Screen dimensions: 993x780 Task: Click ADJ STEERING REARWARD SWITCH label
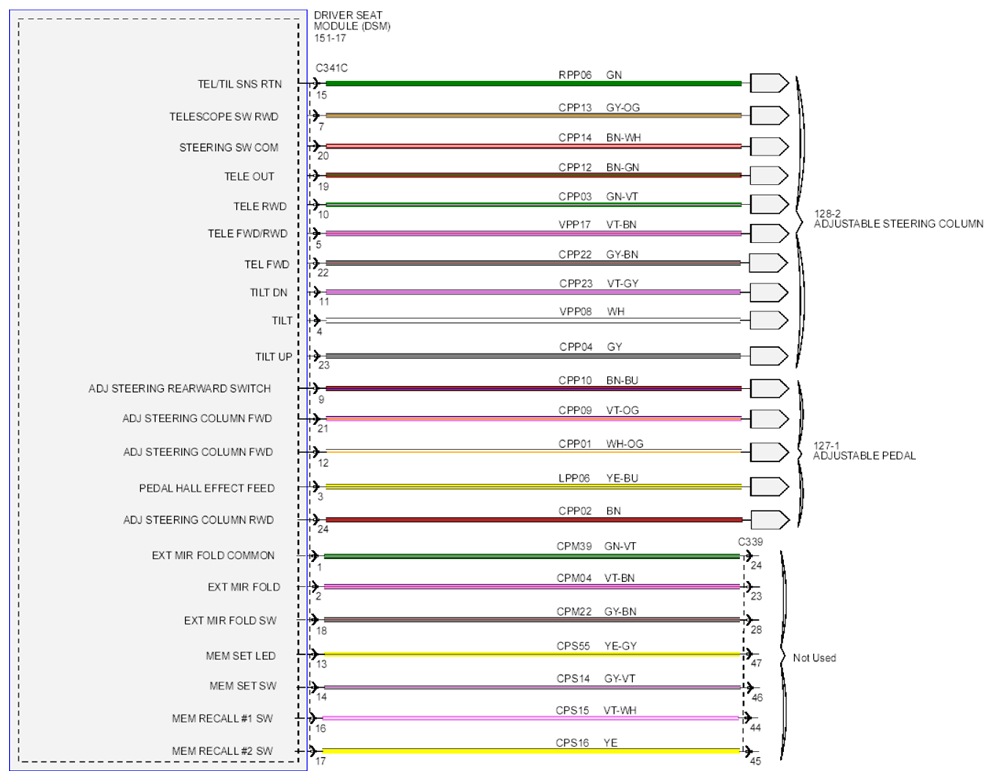click(x=180, y=389)
